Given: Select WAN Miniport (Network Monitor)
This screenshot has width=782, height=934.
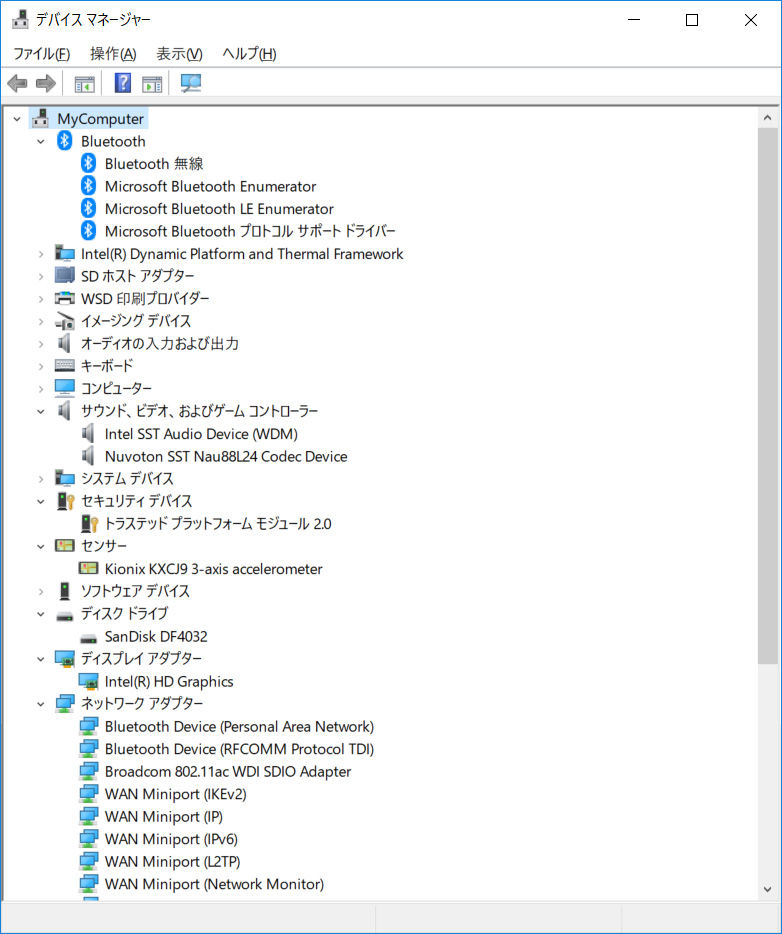Looking at the screenshot, I should tap(214, 884).
